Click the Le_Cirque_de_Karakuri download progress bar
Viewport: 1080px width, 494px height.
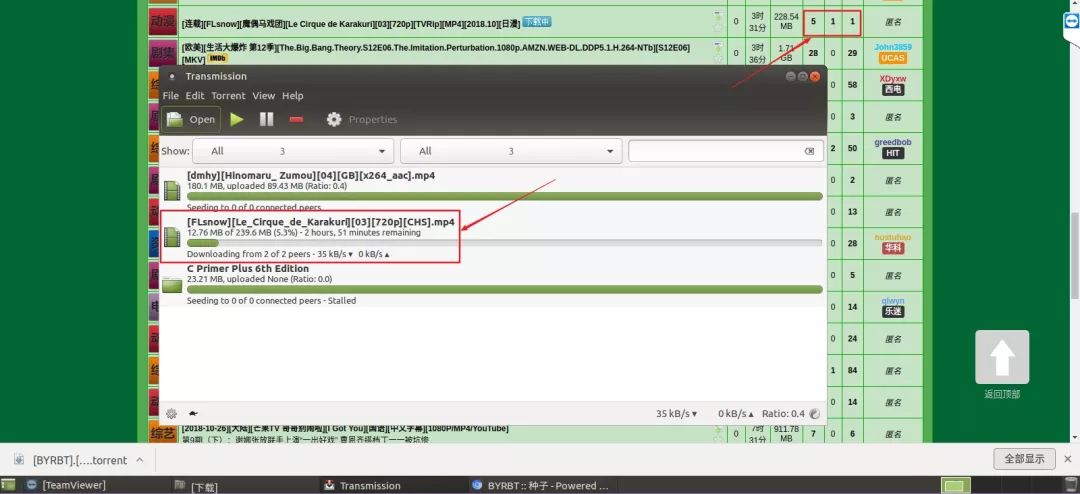pos(504,243)
